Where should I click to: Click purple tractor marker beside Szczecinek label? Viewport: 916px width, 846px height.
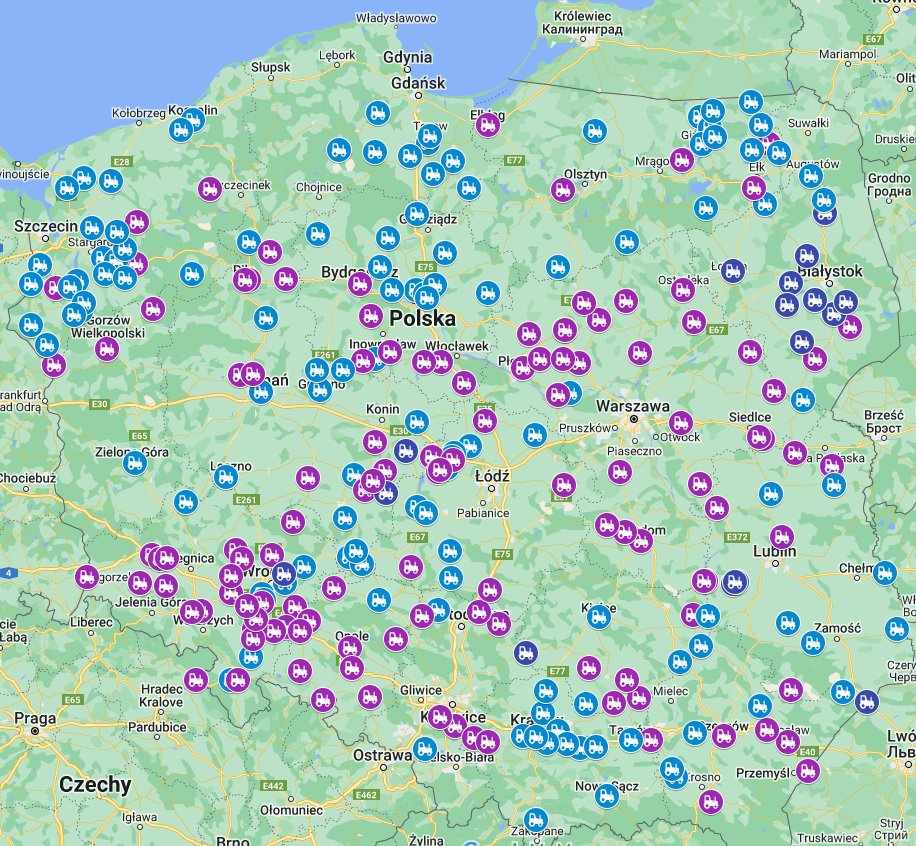point(210,189)
